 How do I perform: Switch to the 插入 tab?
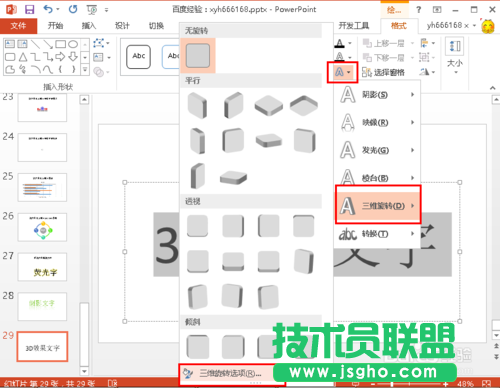[x=89, y=26]
